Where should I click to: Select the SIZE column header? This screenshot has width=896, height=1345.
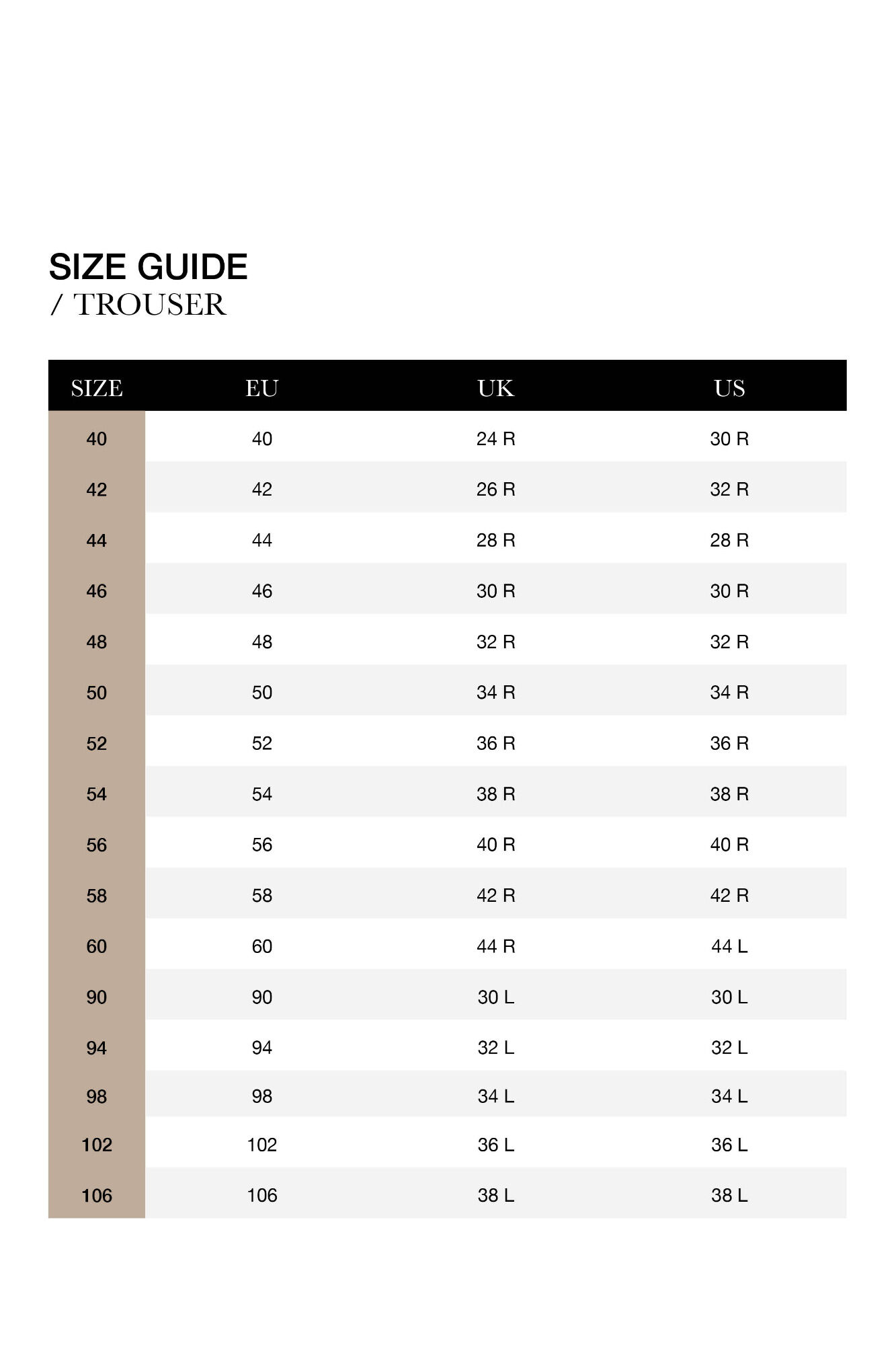tap(97, 388)
